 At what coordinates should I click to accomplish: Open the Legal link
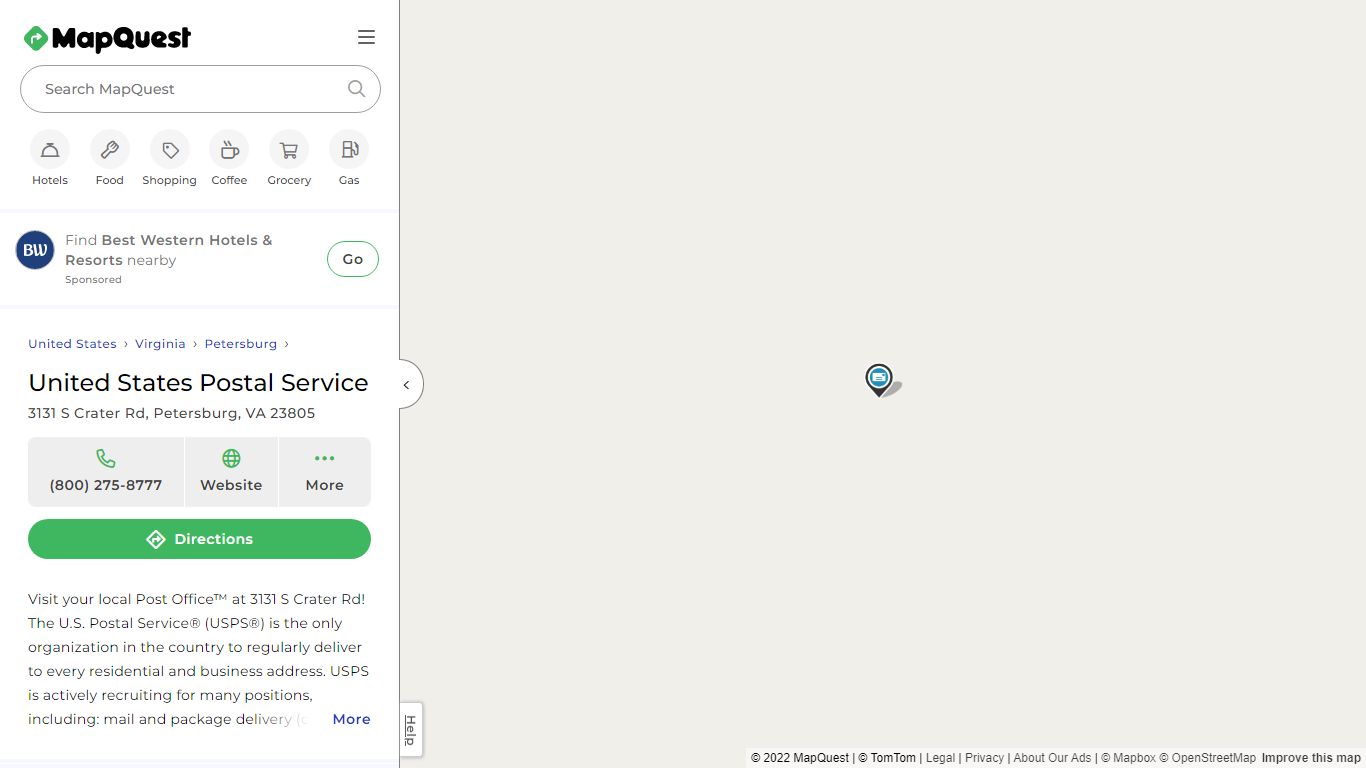coord(940,758)
